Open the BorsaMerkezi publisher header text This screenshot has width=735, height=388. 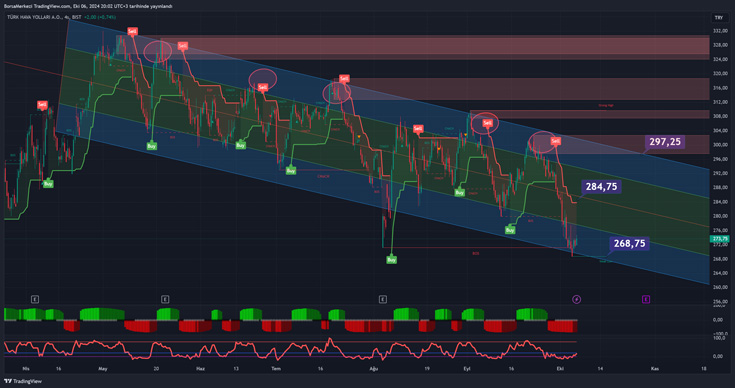(x=88, y=6)
